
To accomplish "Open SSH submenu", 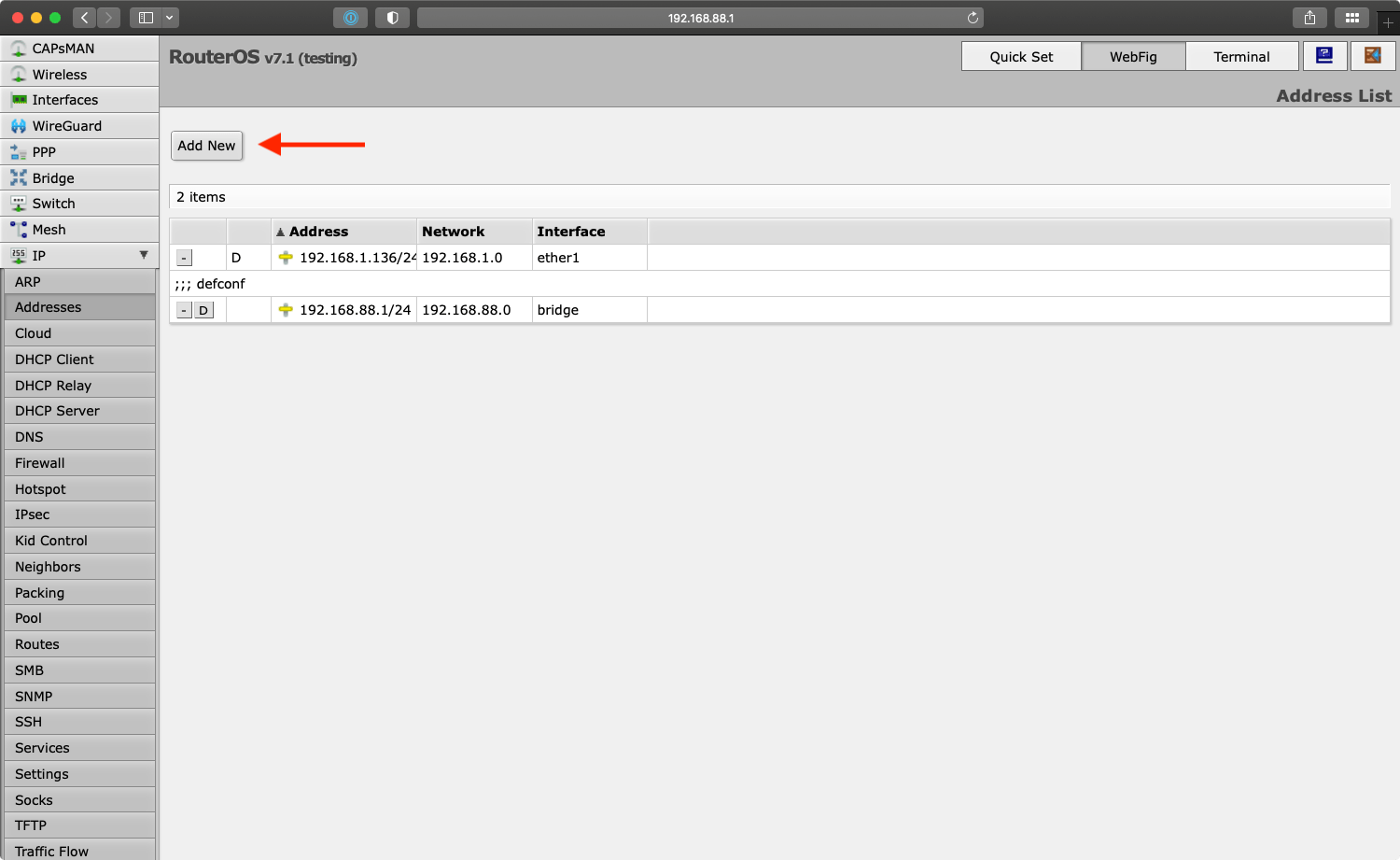I will click(79, 722).
